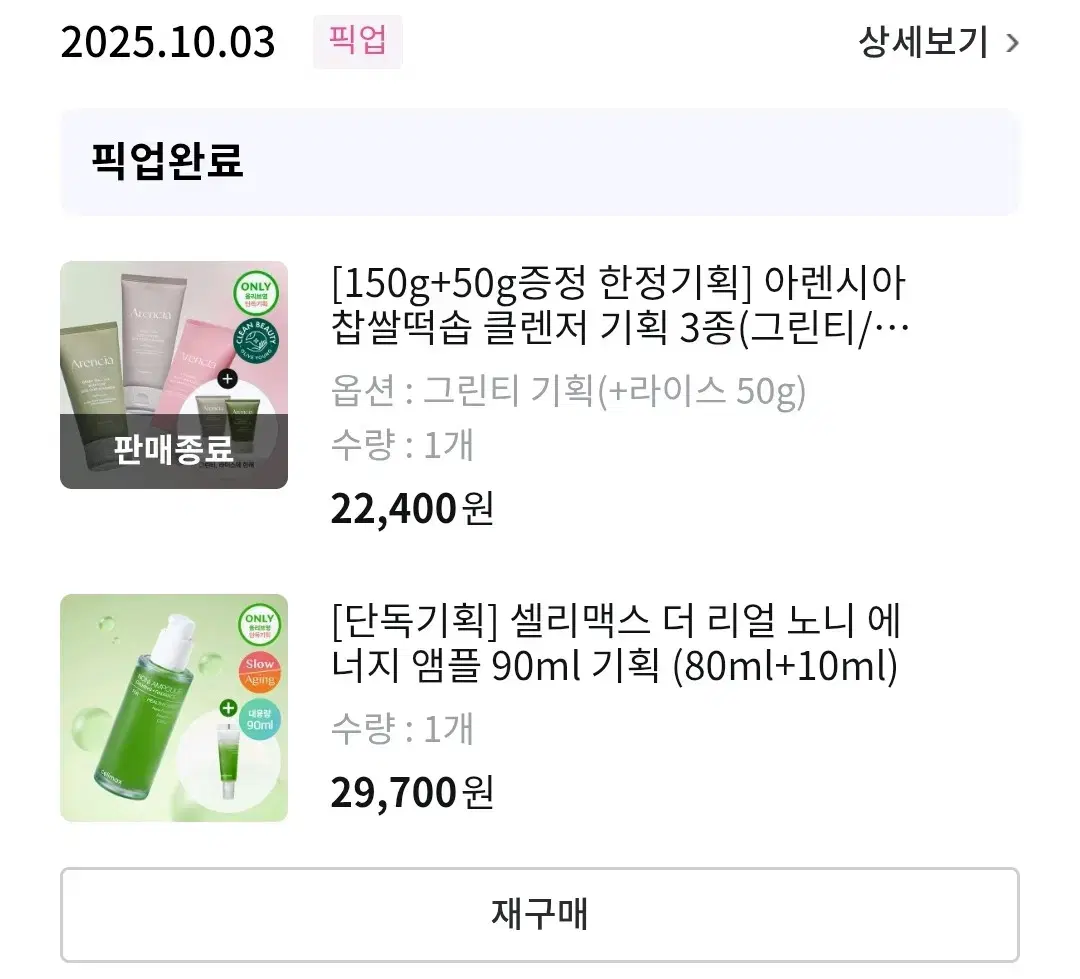Click the 2025.10.03 order date

point(168,43)
